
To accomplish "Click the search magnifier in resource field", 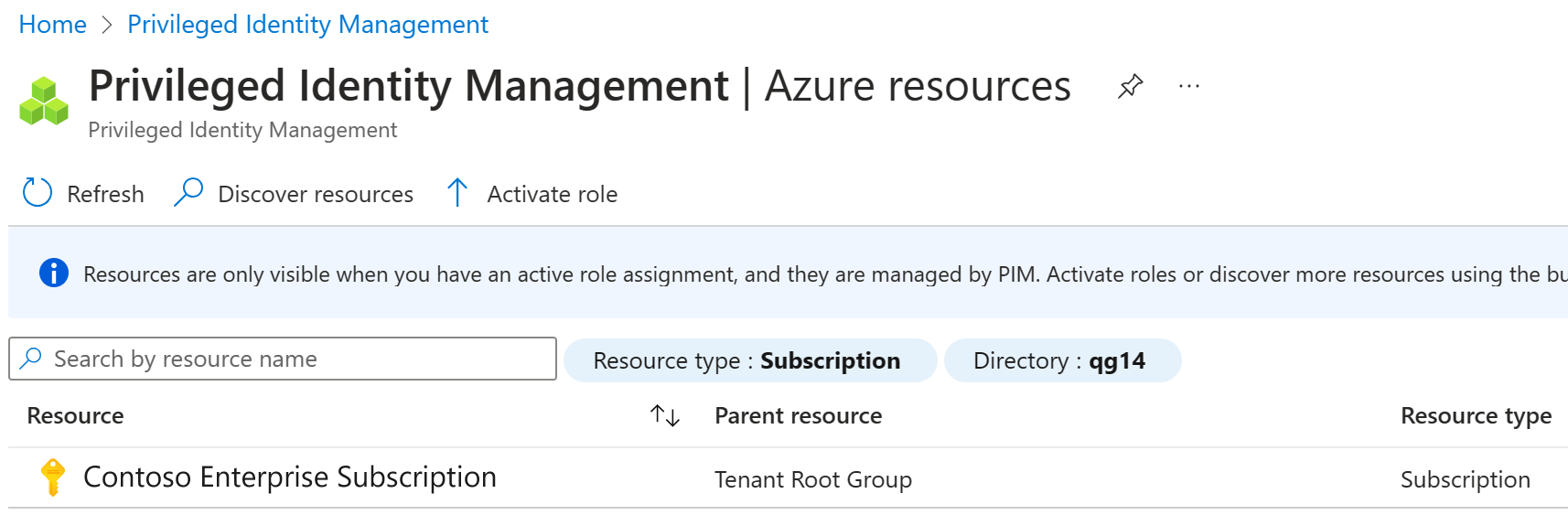I will point(32,359).
